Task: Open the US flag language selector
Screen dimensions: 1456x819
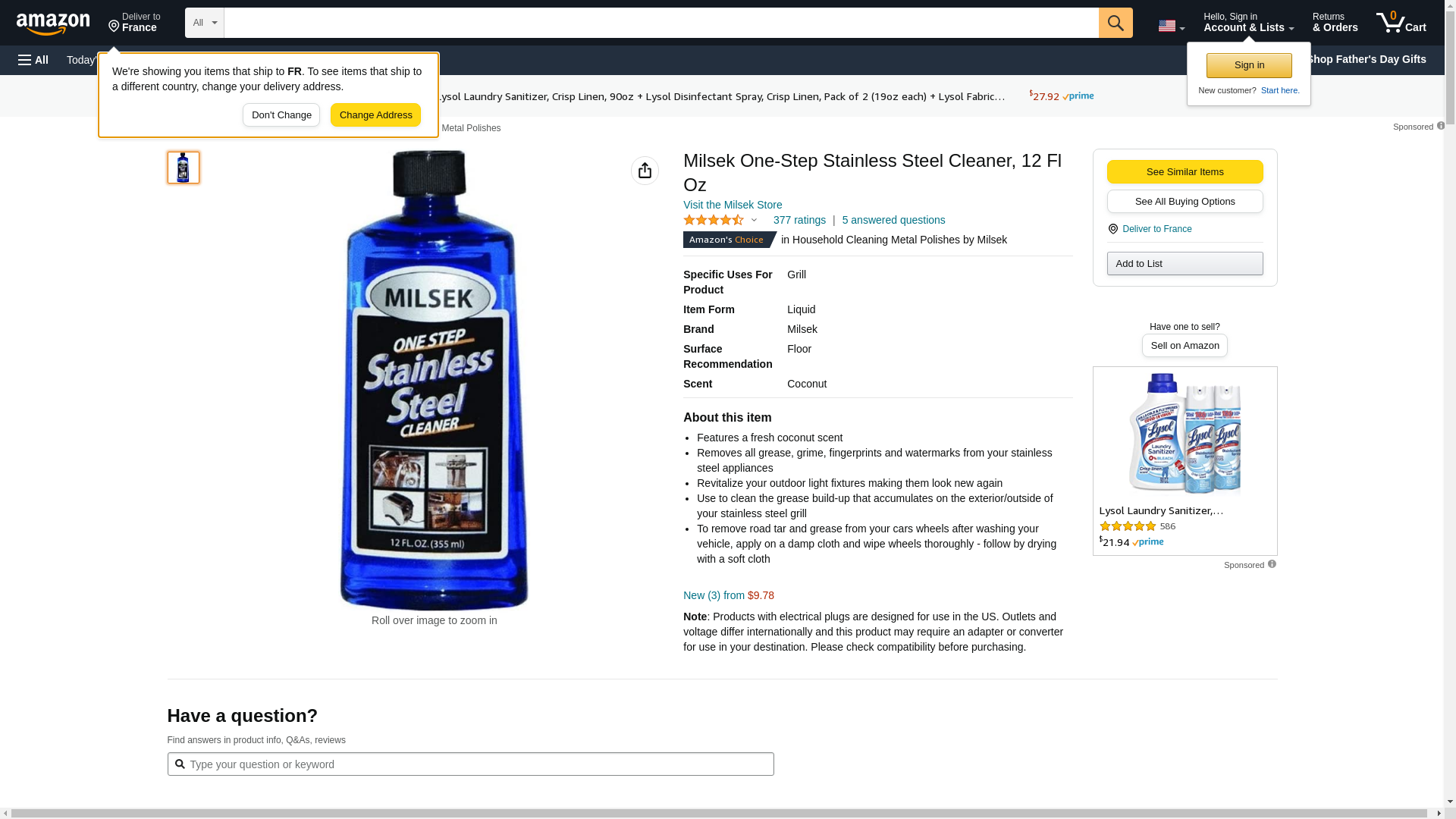Action: [x=1171, y=26]
